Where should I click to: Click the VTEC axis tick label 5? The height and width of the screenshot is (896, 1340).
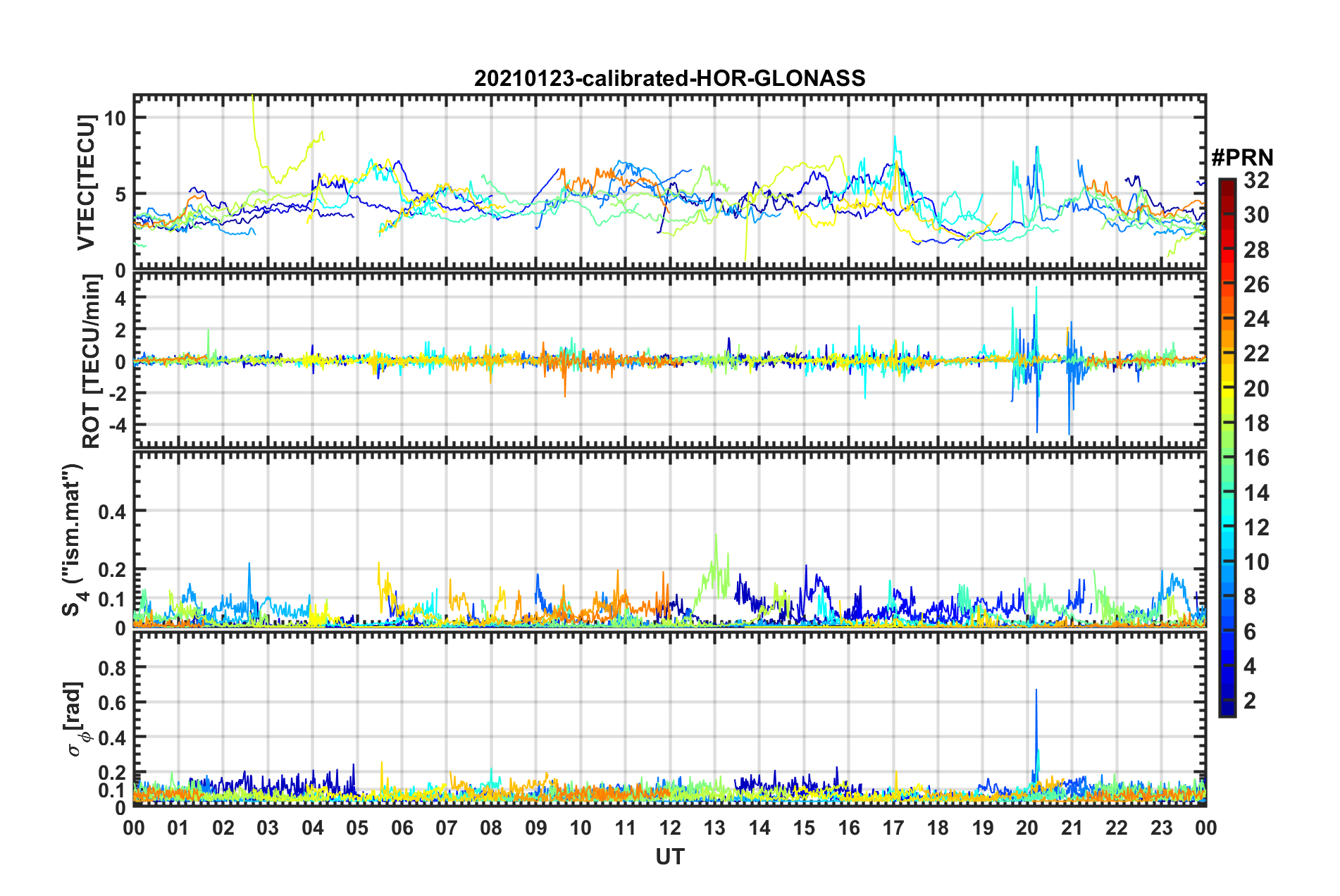[120, 194]
